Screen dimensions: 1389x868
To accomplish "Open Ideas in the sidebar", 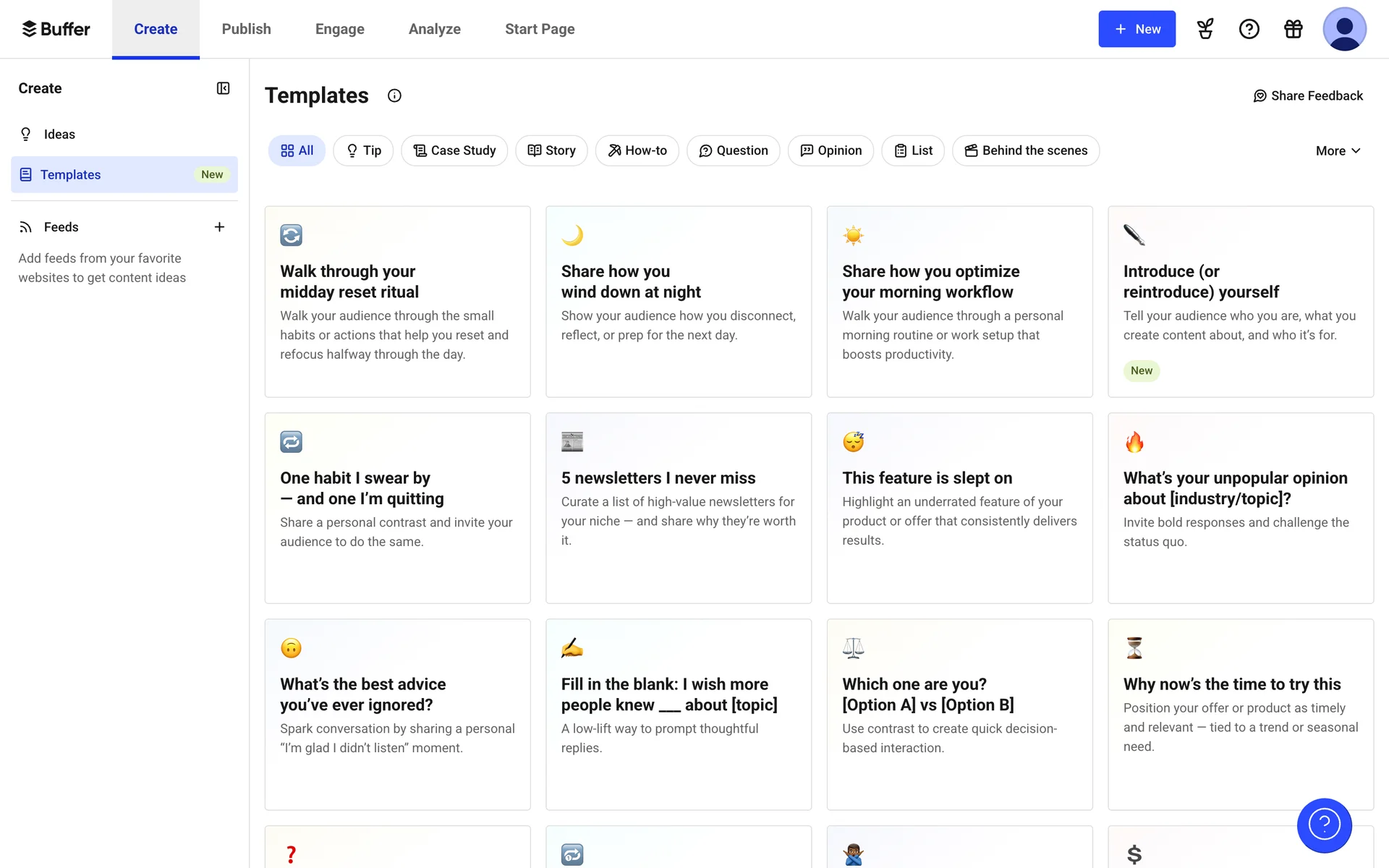I will [x=59, y=135].
